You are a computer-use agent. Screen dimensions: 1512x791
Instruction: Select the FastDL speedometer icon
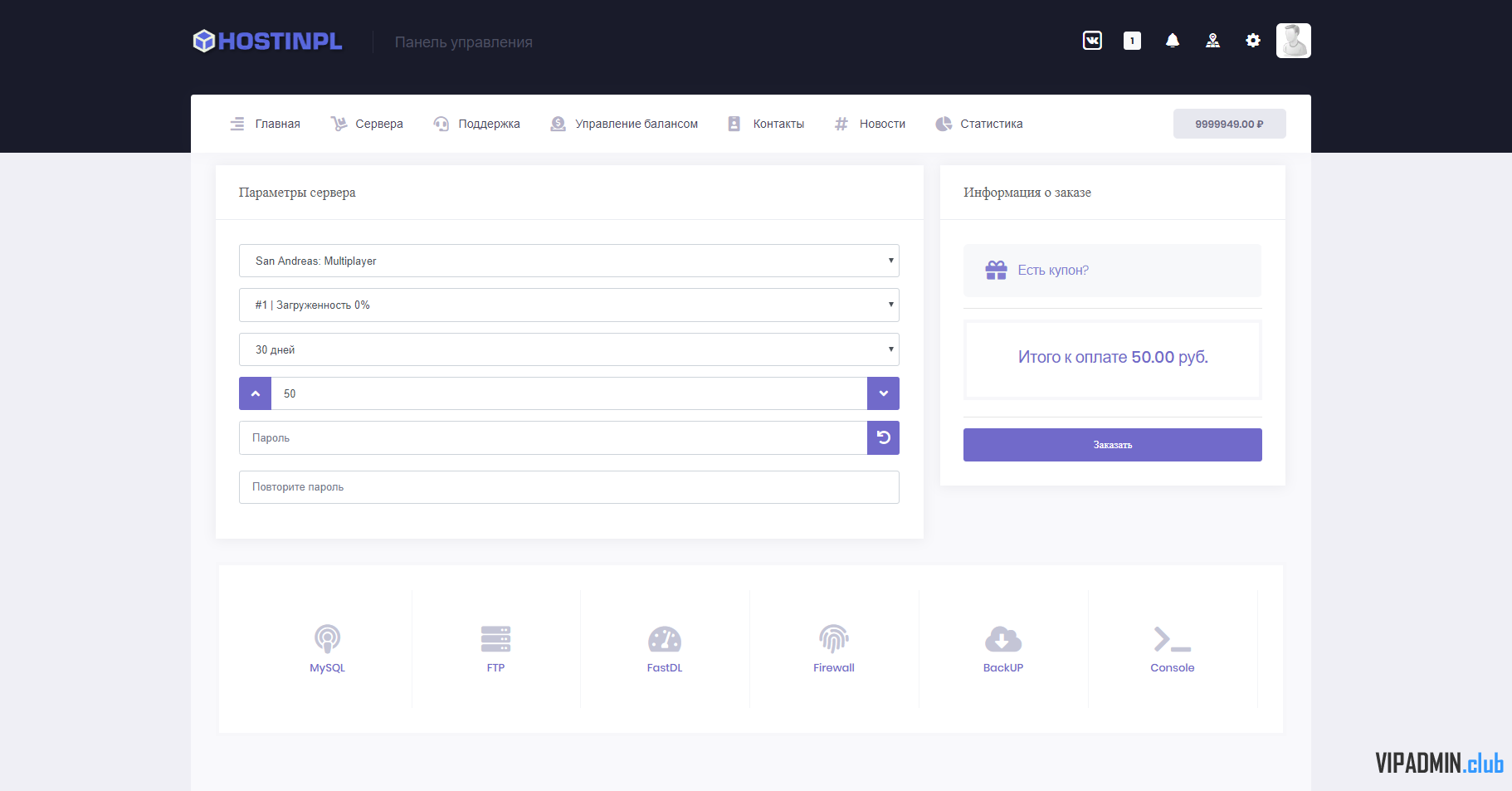(x=664, y=639)
